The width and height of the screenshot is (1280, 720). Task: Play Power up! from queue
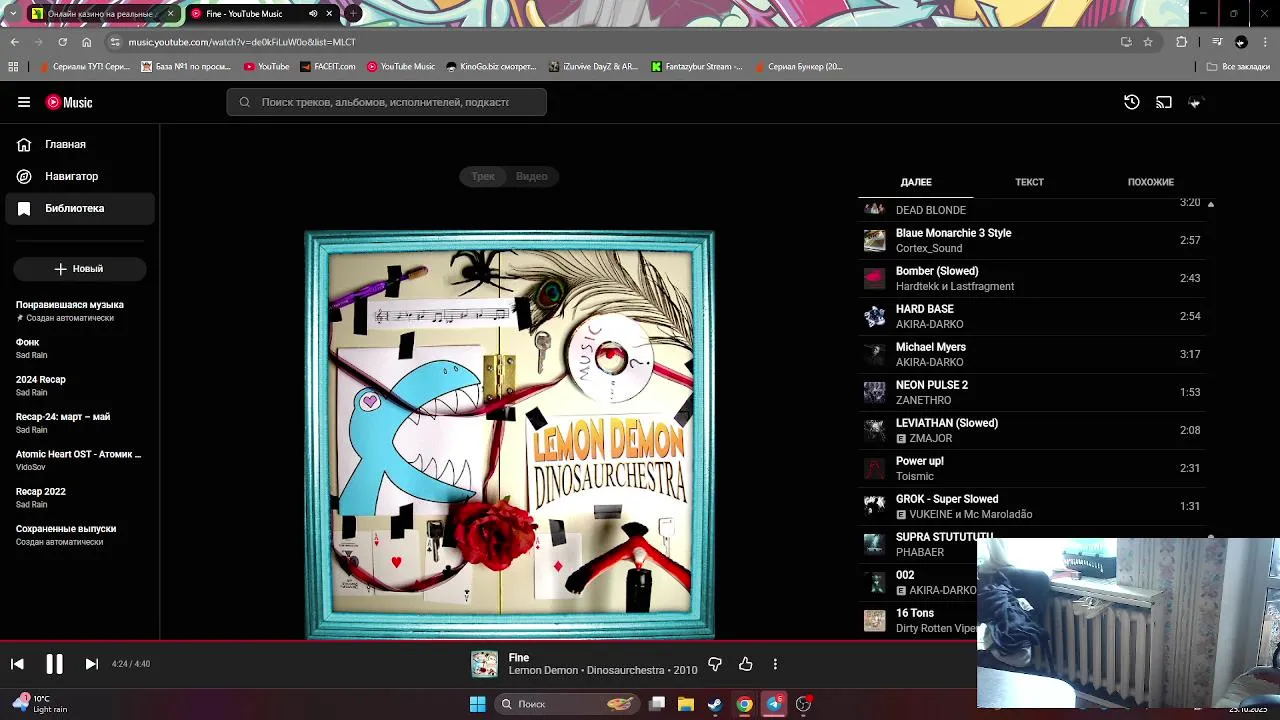tap(1032, 469)
